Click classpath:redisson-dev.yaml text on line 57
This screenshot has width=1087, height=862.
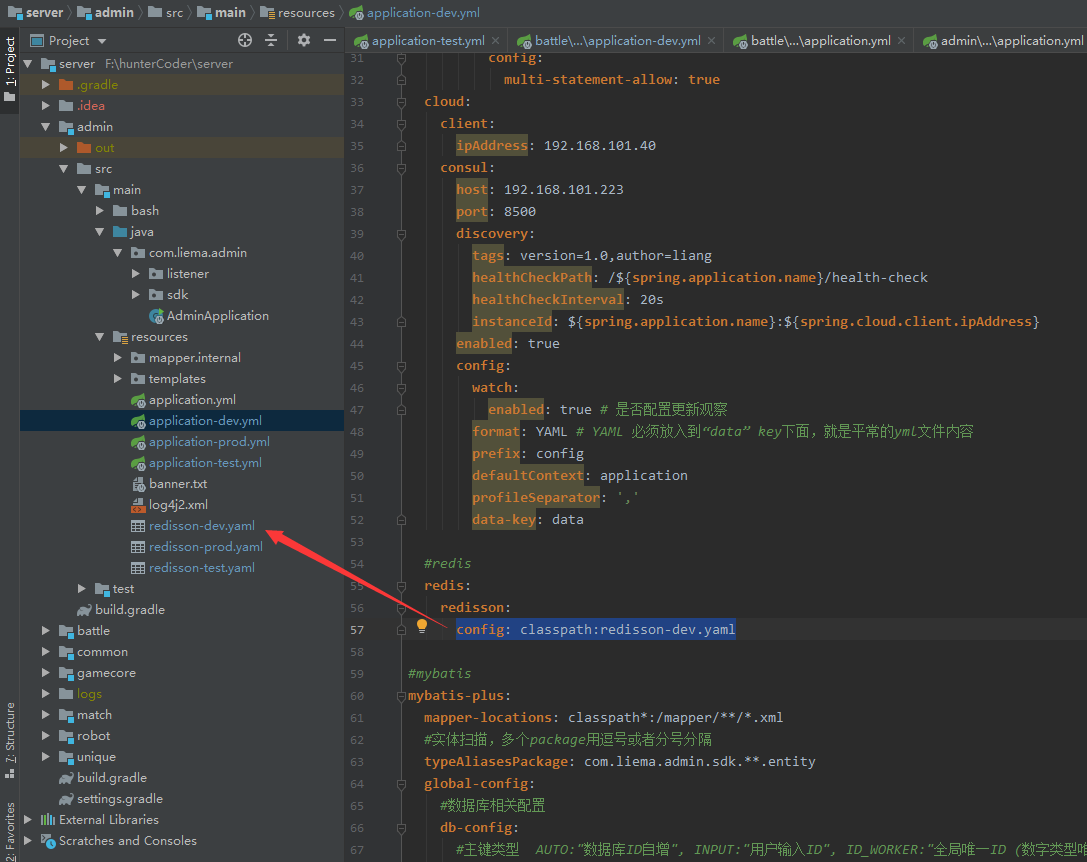coord(627,630)
